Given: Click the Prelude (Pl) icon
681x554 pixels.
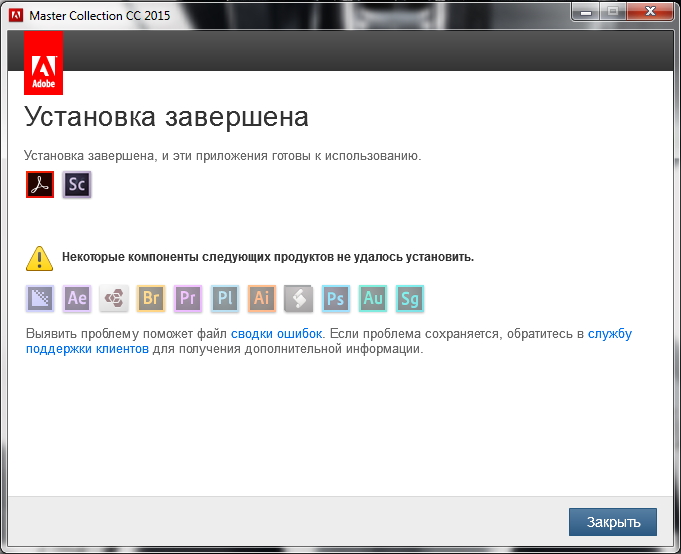Looking at the screenshot, I should tap(225, 298).
